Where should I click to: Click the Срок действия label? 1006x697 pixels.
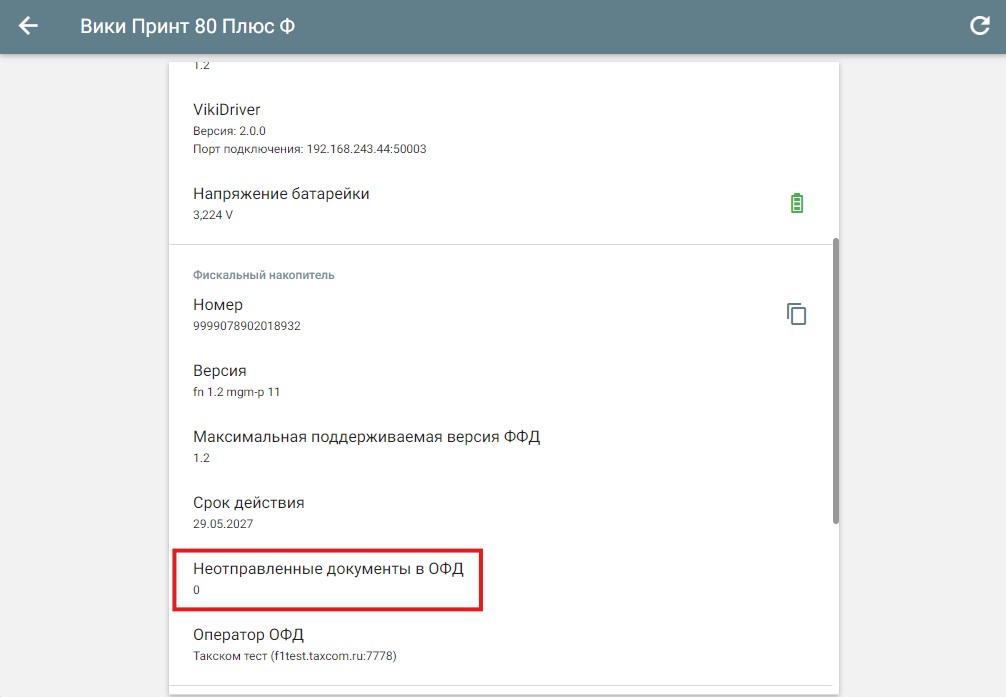pyautogui.click(x=248, y=503)
